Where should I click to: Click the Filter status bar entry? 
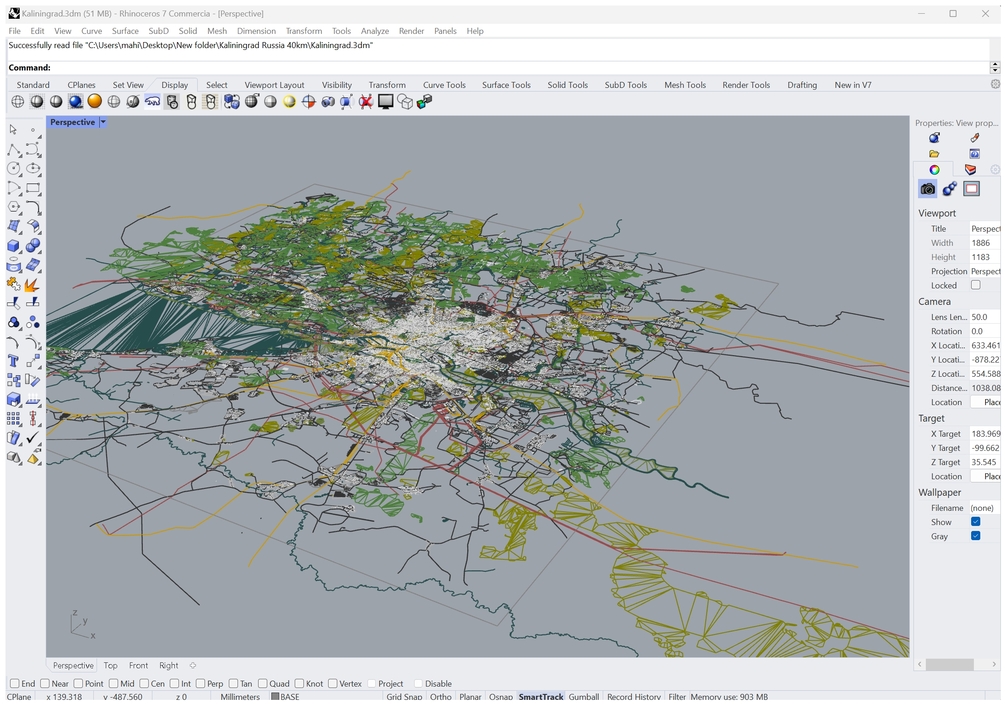[677, 697]
